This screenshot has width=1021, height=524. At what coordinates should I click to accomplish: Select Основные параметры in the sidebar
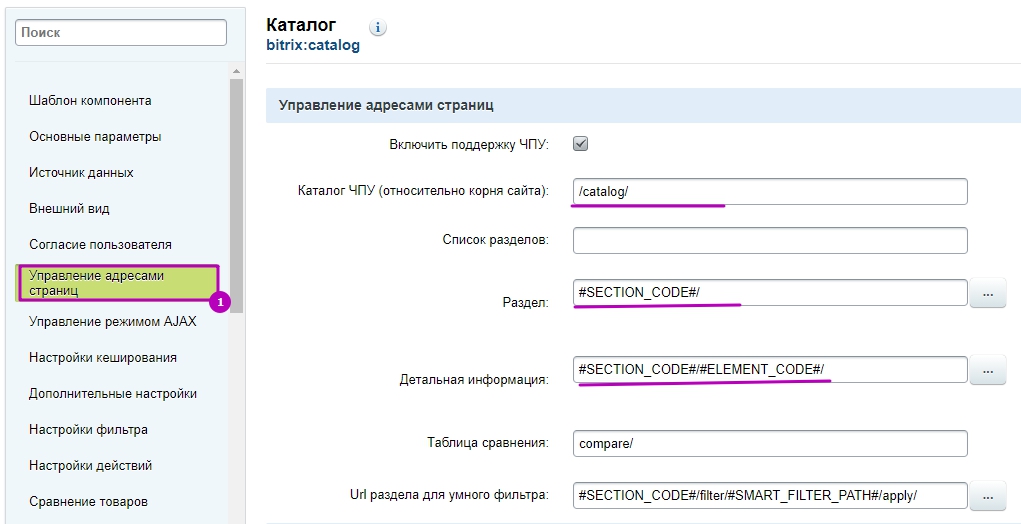pyautogui.click(x=95, y=137)
